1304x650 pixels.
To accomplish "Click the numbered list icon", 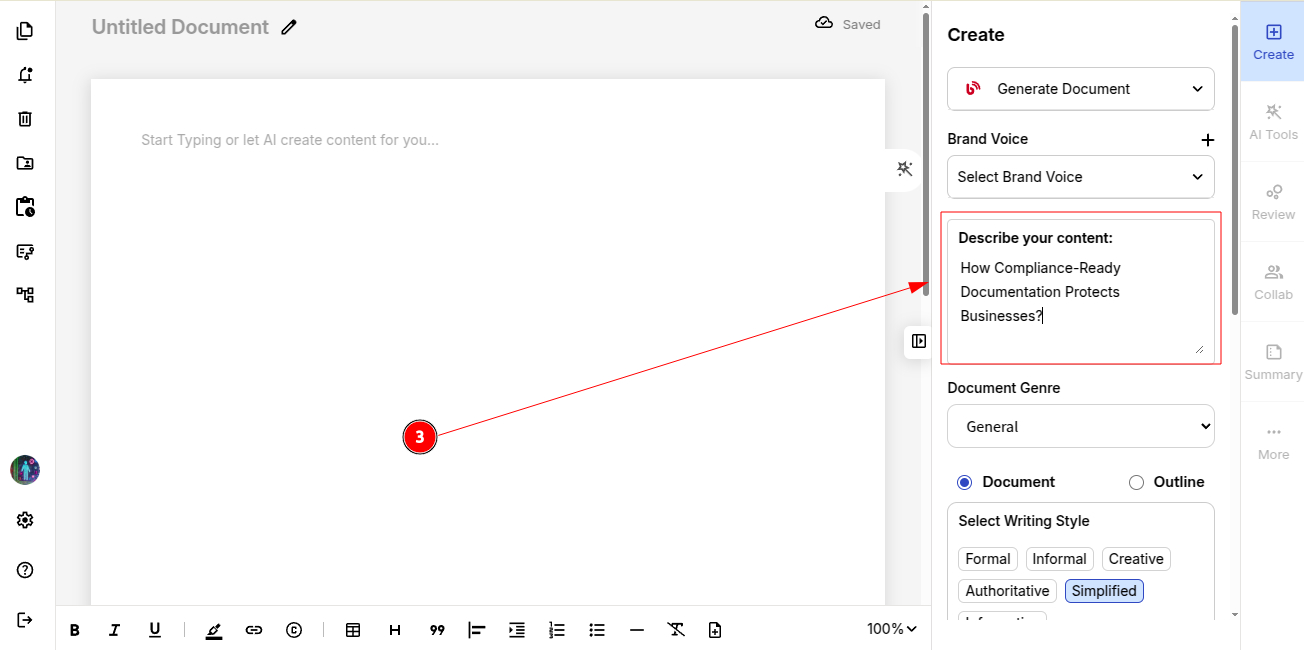I will pyautogui.click(x=557, y=630).
